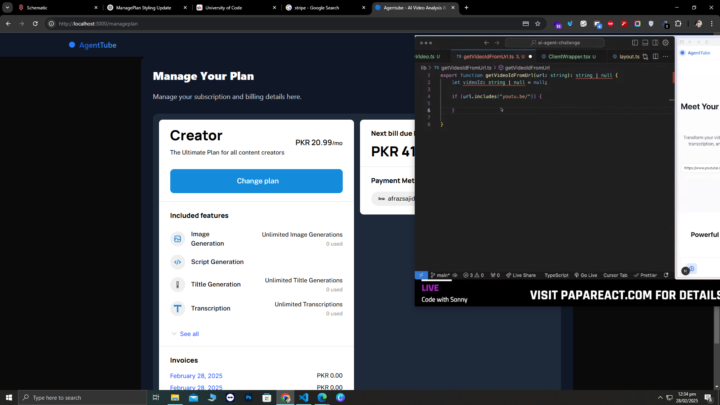Open the editor settings gear icon
Screen dimensions: 720x405
[665, 43]
